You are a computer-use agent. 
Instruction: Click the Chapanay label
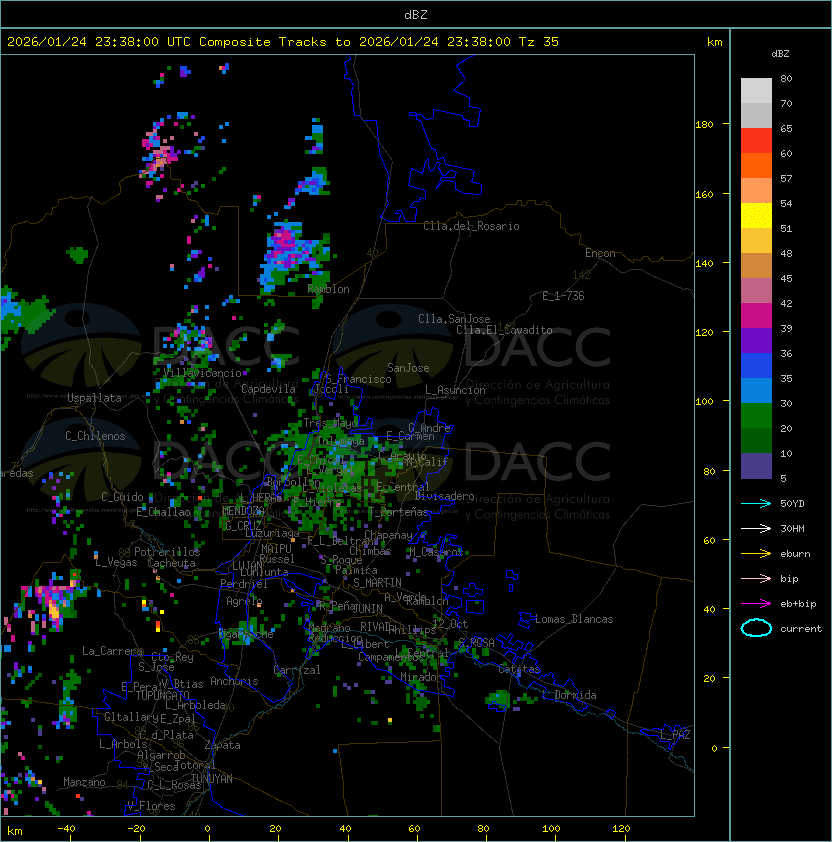tap(388, 535)
